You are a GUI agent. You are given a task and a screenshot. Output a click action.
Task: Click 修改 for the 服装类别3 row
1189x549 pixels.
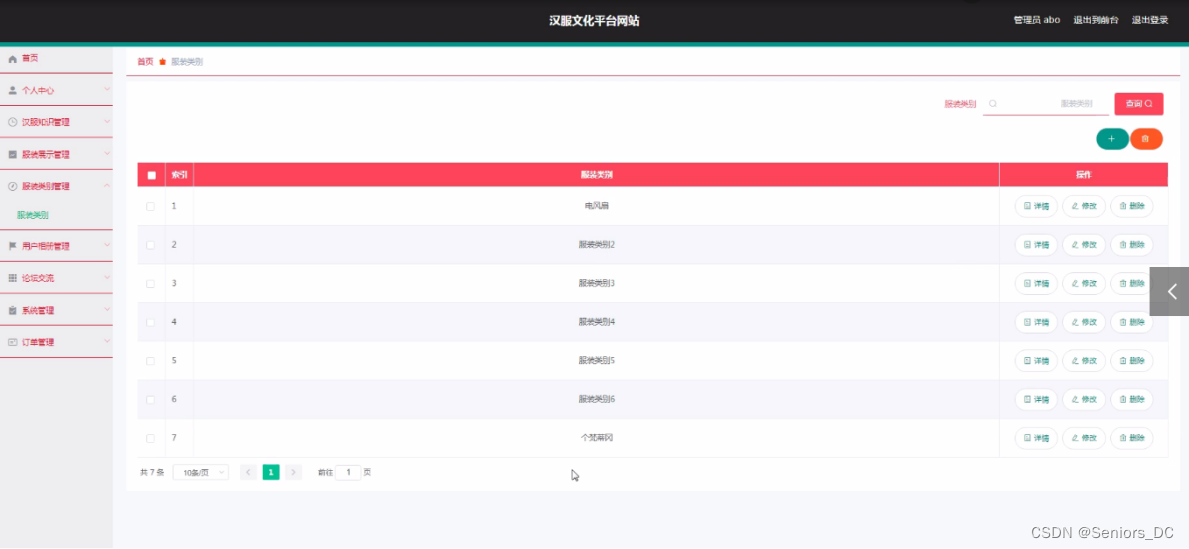click(x=1084, y=284)
